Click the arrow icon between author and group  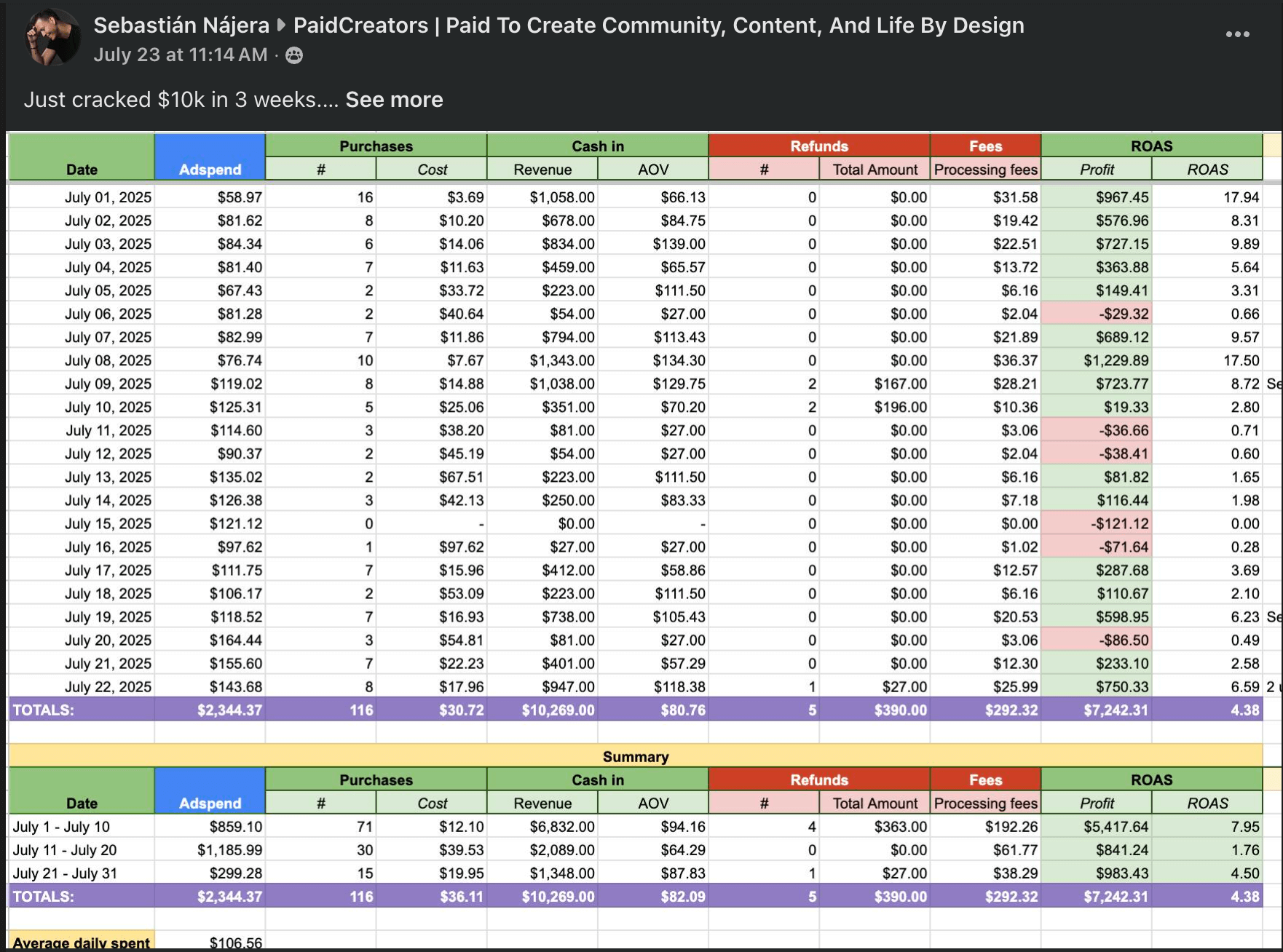pyautogui.click(x=282, y=25)
